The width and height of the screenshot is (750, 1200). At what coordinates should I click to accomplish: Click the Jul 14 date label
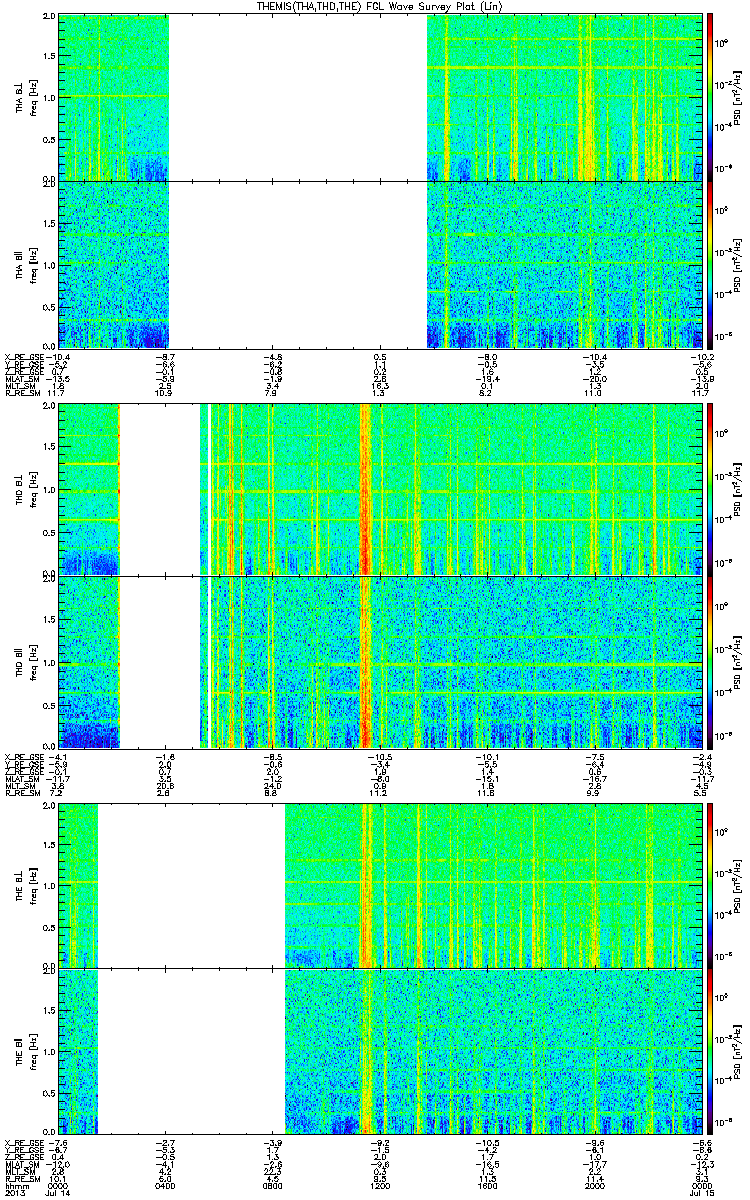point(59,1194)
